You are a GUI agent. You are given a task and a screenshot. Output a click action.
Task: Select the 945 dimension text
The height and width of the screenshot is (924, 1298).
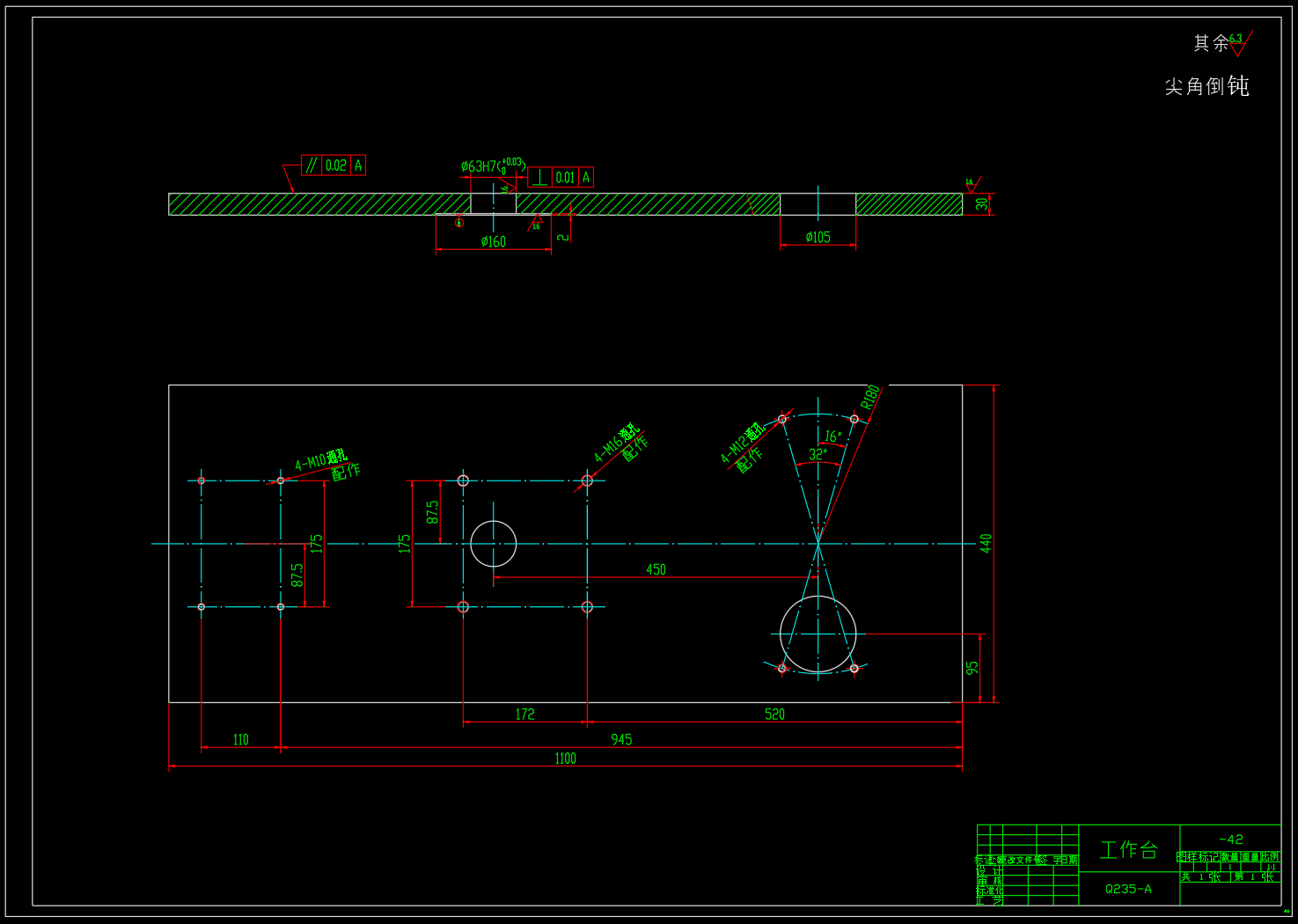(x=621, y=739)
